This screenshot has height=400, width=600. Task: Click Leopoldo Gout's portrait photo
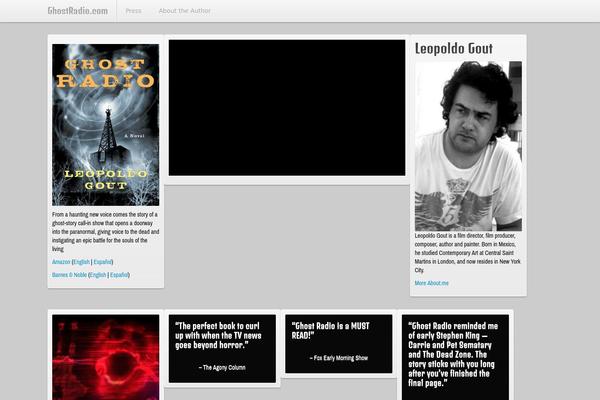pos(468,146)
